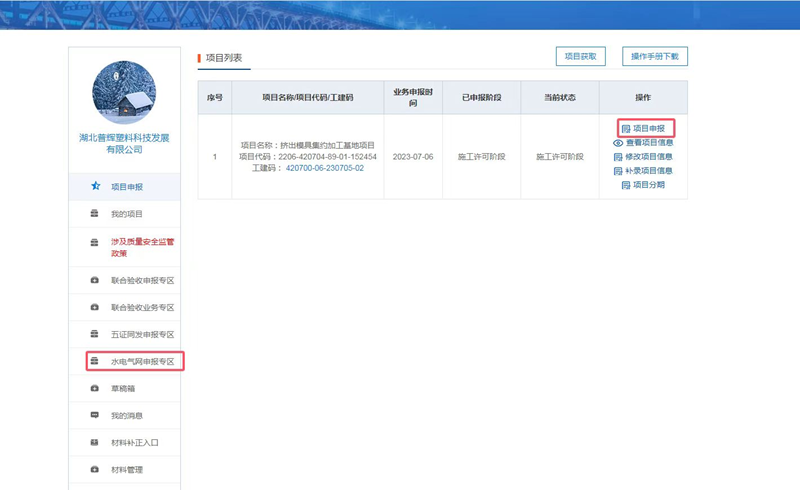This screenshot has height=490, width=800.
Task: Click the icon beside 材料补正入口
Action: [95, 442]
